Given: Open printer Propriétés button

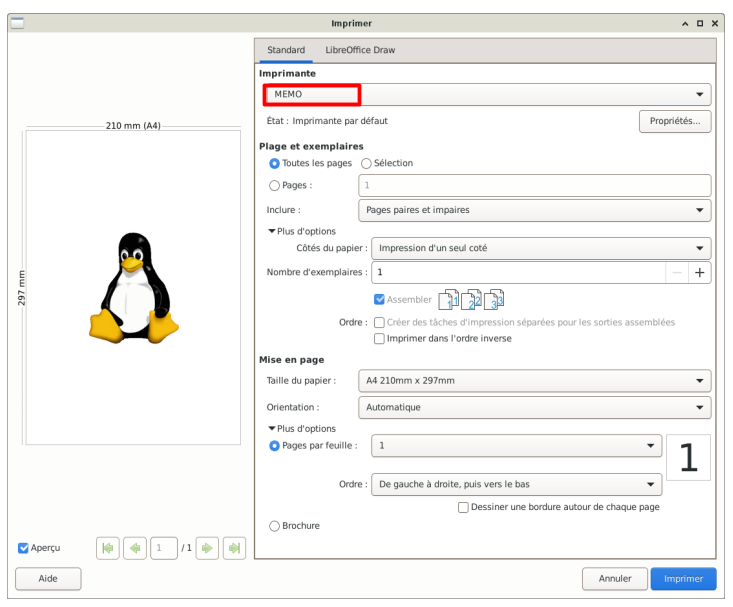Looking at the screenshot, I should point(675,121).
